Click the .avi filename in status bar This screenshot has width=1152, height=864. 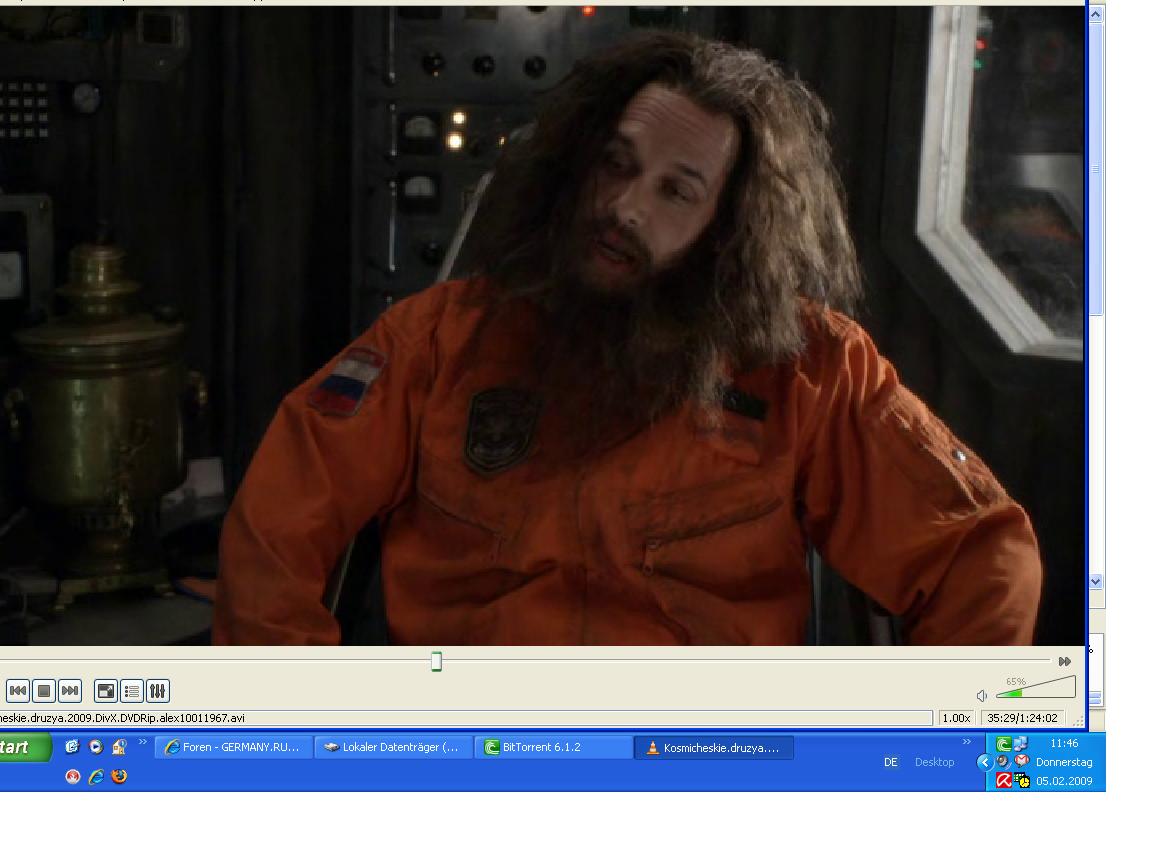click(x=122, y=718)
